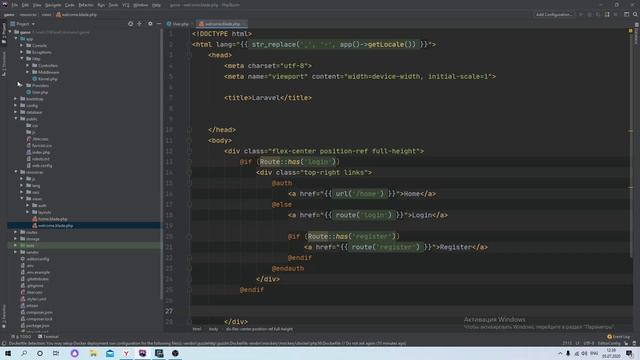
Task: Expand the routes folder
Action: click(16, 232)
